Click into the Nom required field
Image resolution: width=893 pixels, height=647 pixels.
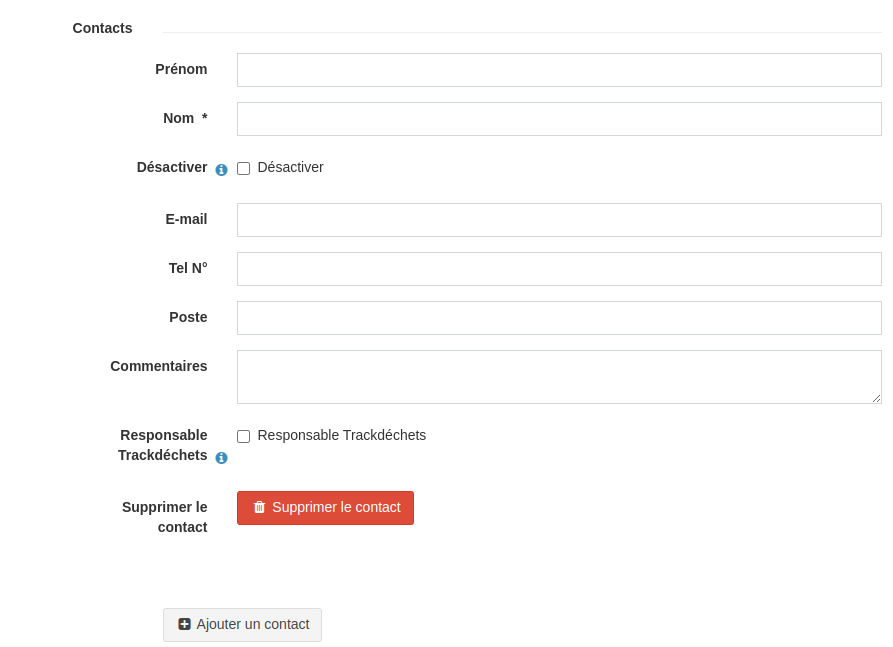click(559, 119)
